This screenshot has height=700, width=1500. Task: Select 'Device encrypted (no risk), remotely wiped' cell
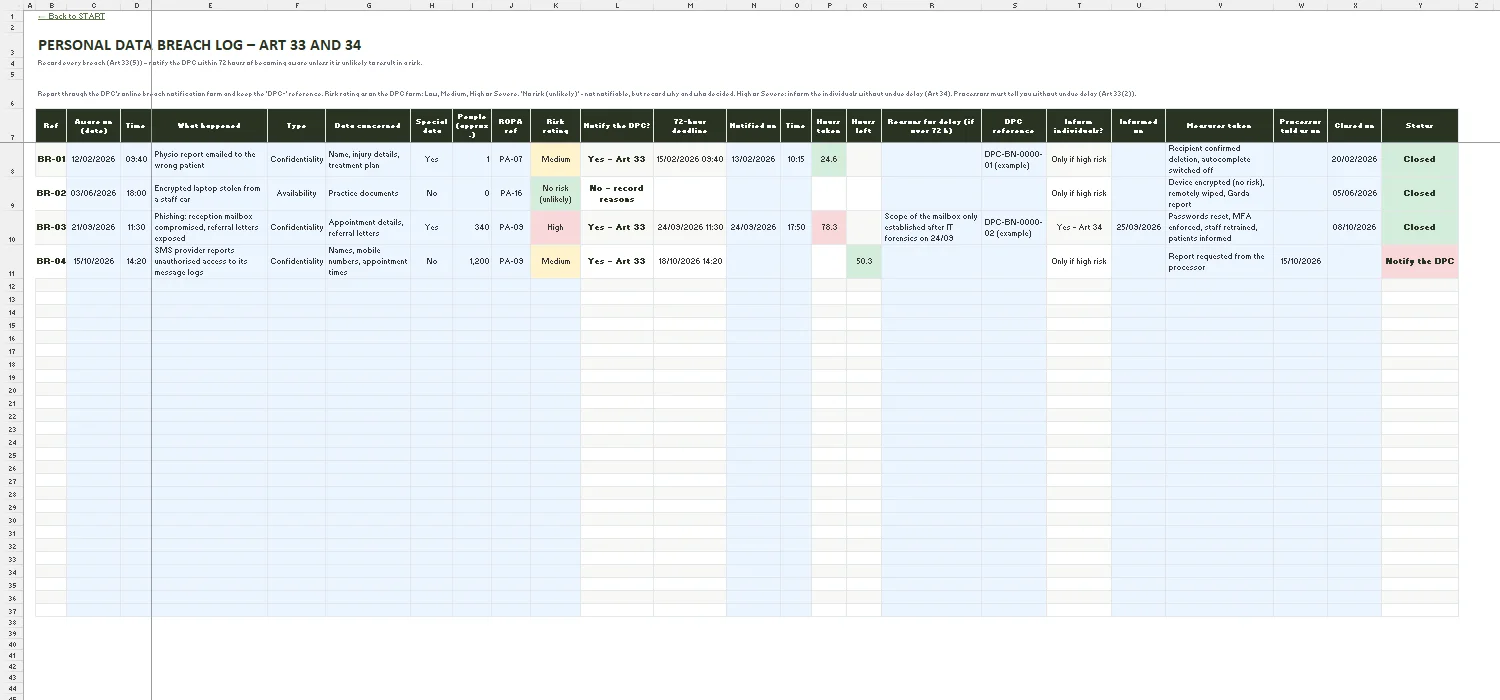(x=1219, y=193)
